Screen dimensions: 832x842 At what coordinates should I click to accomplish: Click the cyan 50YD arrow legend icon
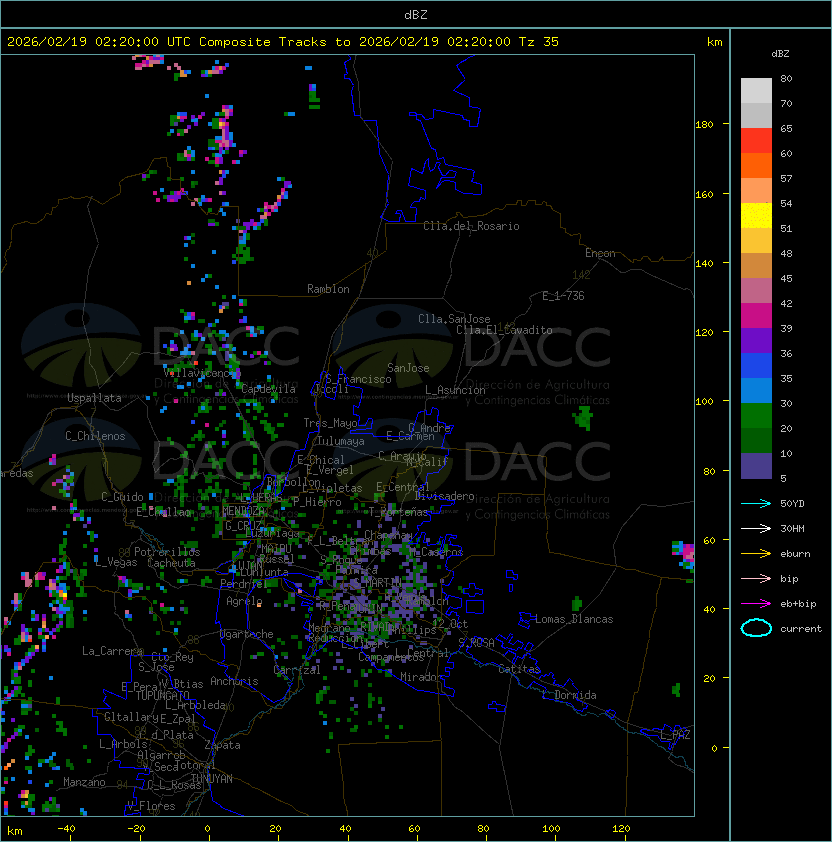756,503
